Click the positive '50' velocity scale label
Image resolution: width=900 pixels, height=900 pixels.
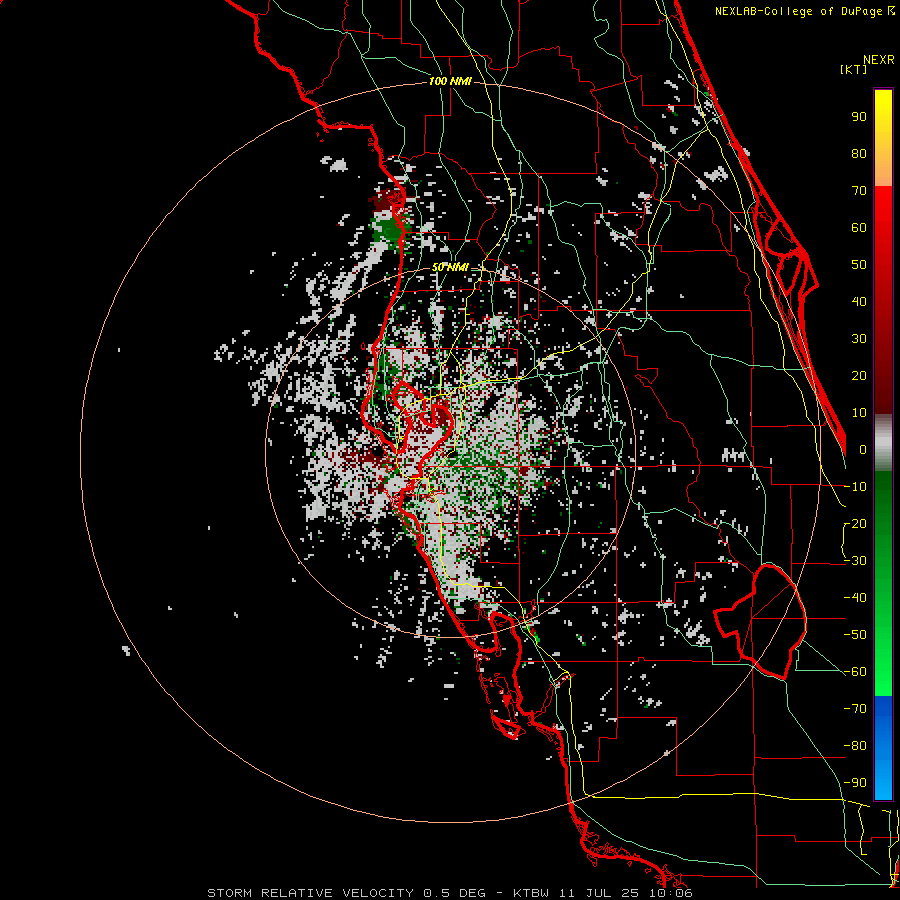point(859,265)
